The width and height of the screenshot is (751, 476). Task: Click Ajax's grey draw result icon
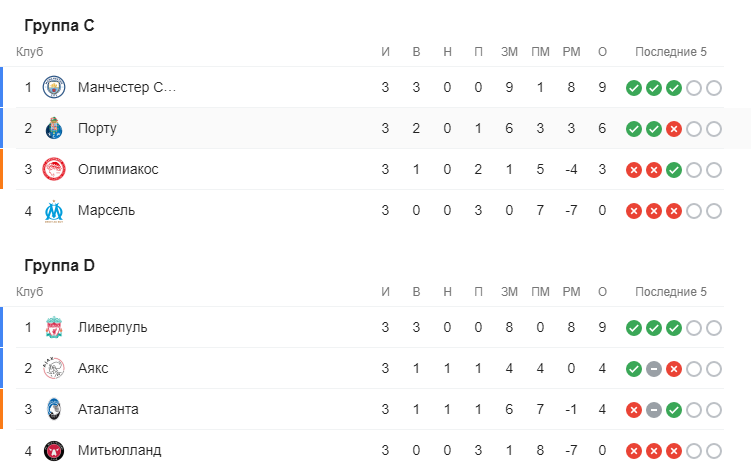pyautogui.click(x=654, y=369)
